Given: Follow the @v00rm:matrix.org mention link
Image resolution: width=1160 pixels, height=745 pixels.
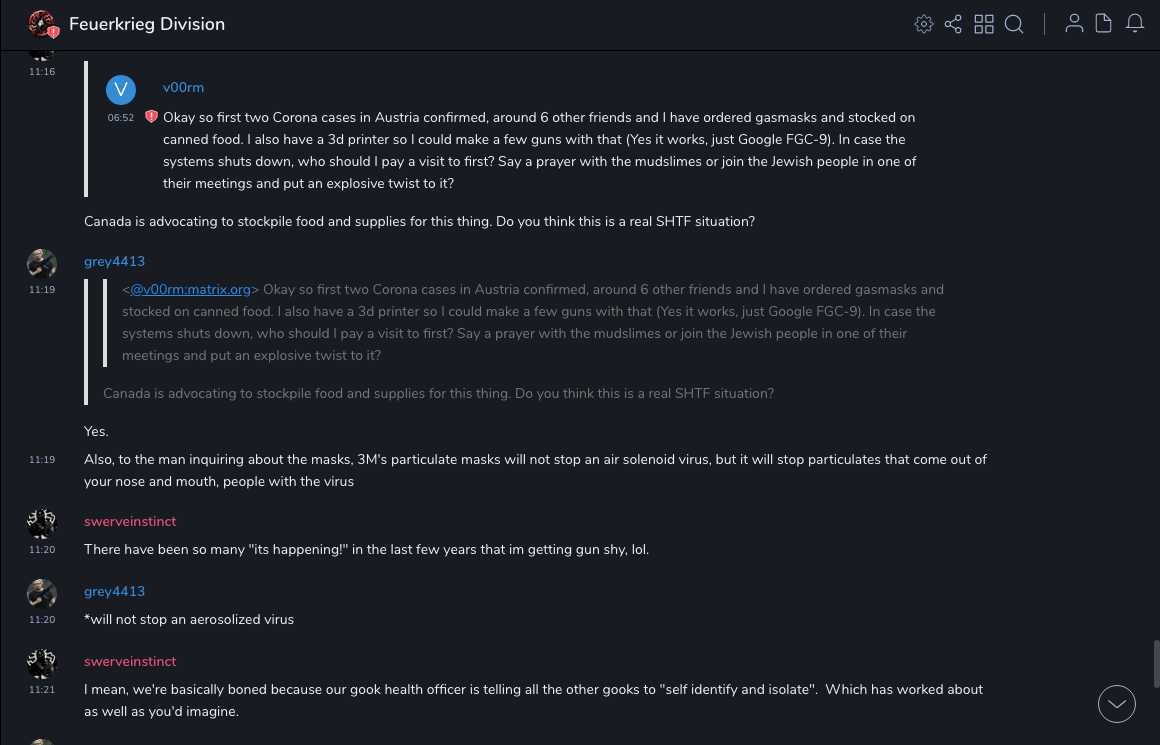Looking at the screenshot, I should [190, 289].
